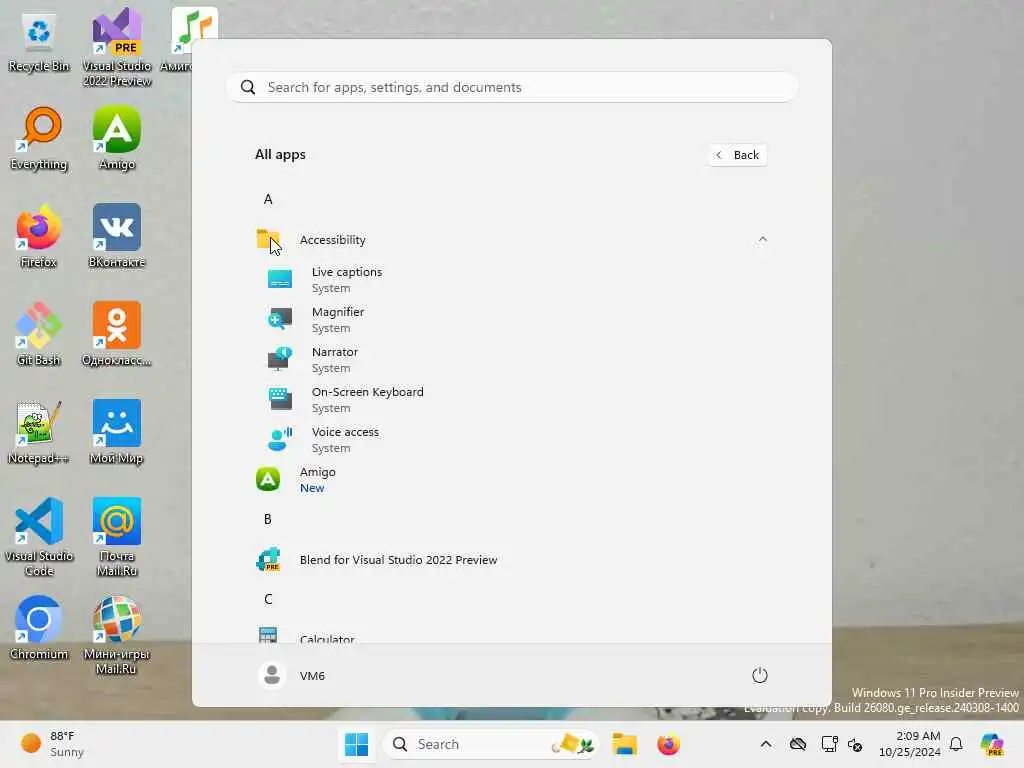Go Back from the All apps list
Image resolution: width=1024 pixels, height=768 pixels.
[x=737, y=155]
